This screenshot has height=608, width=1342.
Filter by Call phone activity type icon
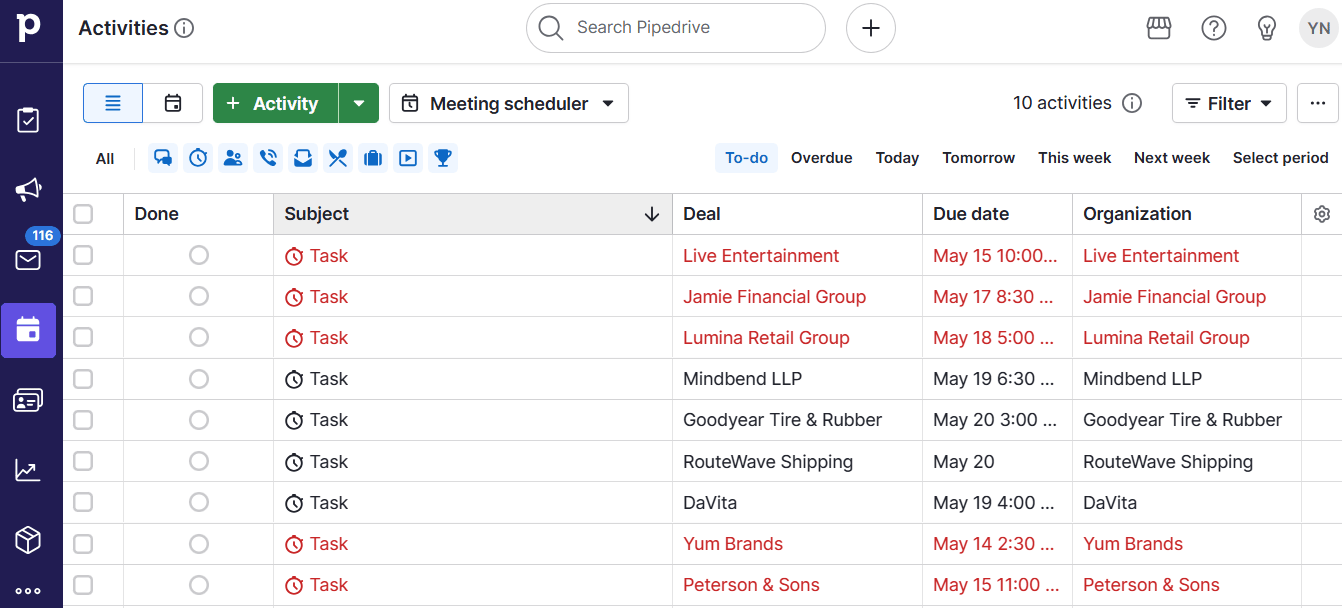point(268,158)
